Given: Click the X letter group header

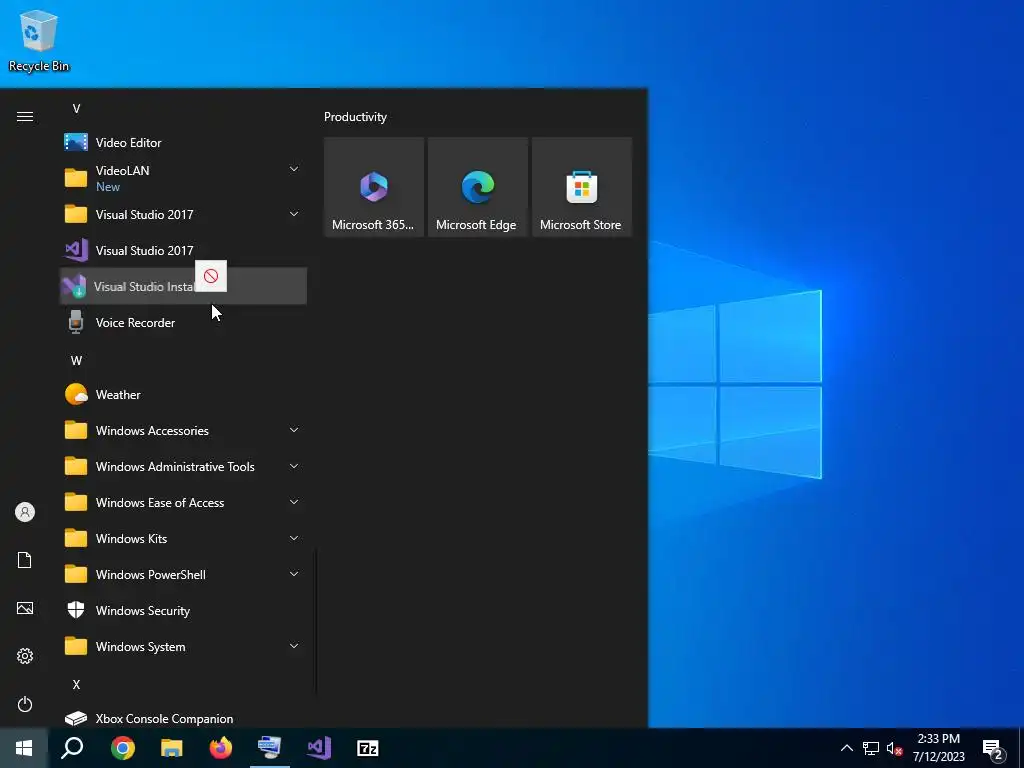Looking at the screenshot, I should point(76,684).
